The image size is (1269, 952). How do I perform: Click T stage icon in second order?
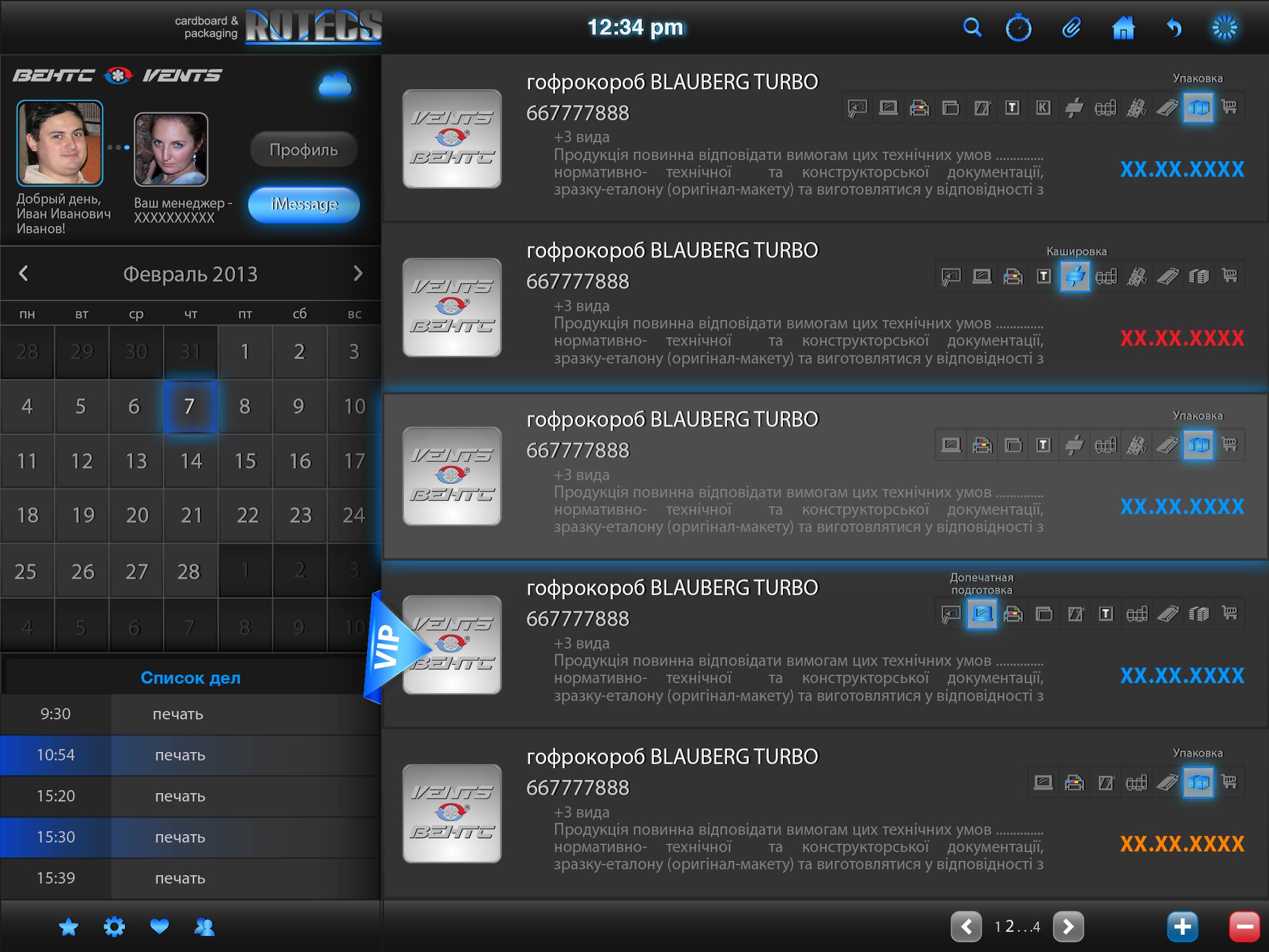[1044, 277]
